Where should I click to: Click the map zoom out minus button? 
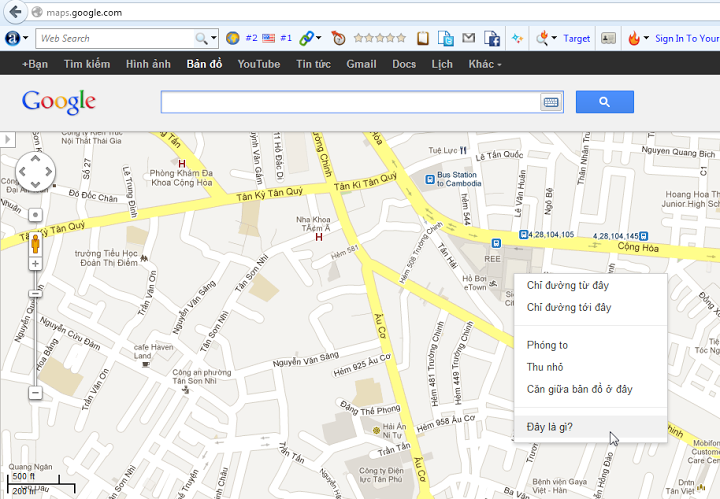pos(35,393)
